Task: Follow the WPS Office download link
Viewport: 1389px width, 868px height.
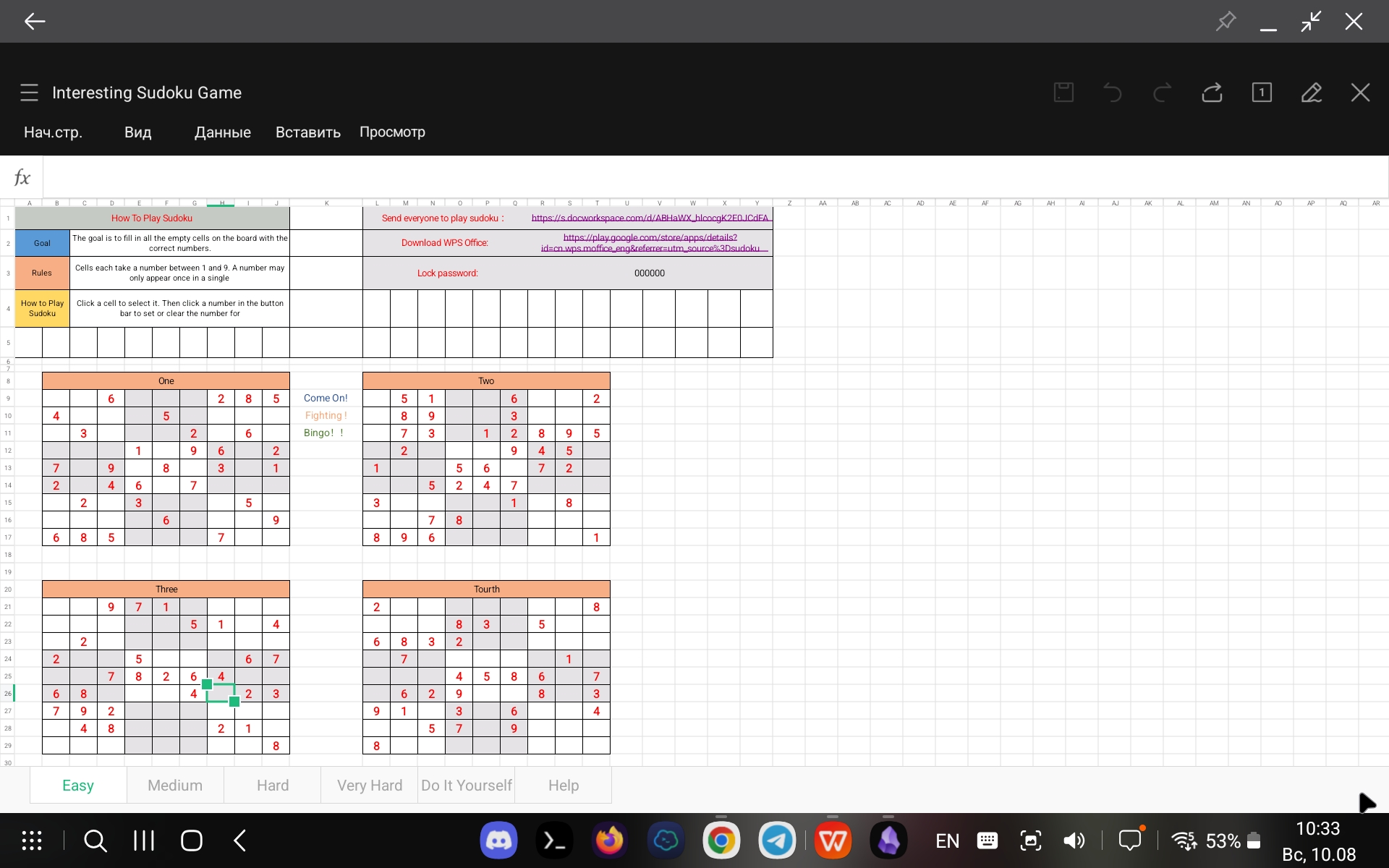Action: pos(650,242)
